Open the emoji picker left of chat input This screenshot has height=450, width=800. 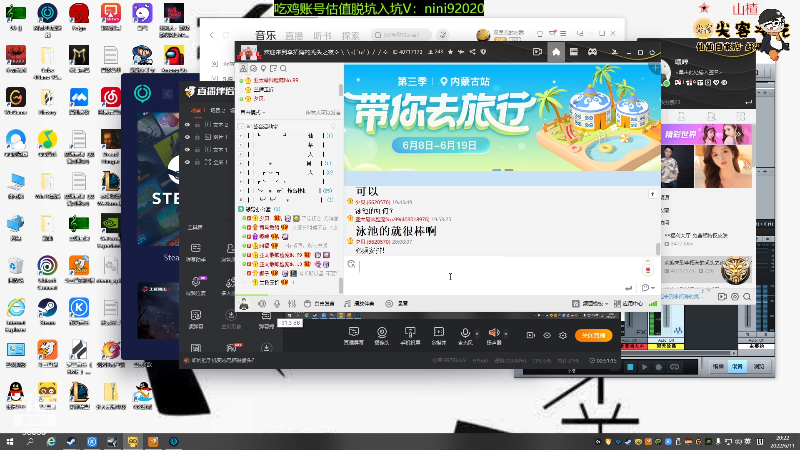coord(351,264)
